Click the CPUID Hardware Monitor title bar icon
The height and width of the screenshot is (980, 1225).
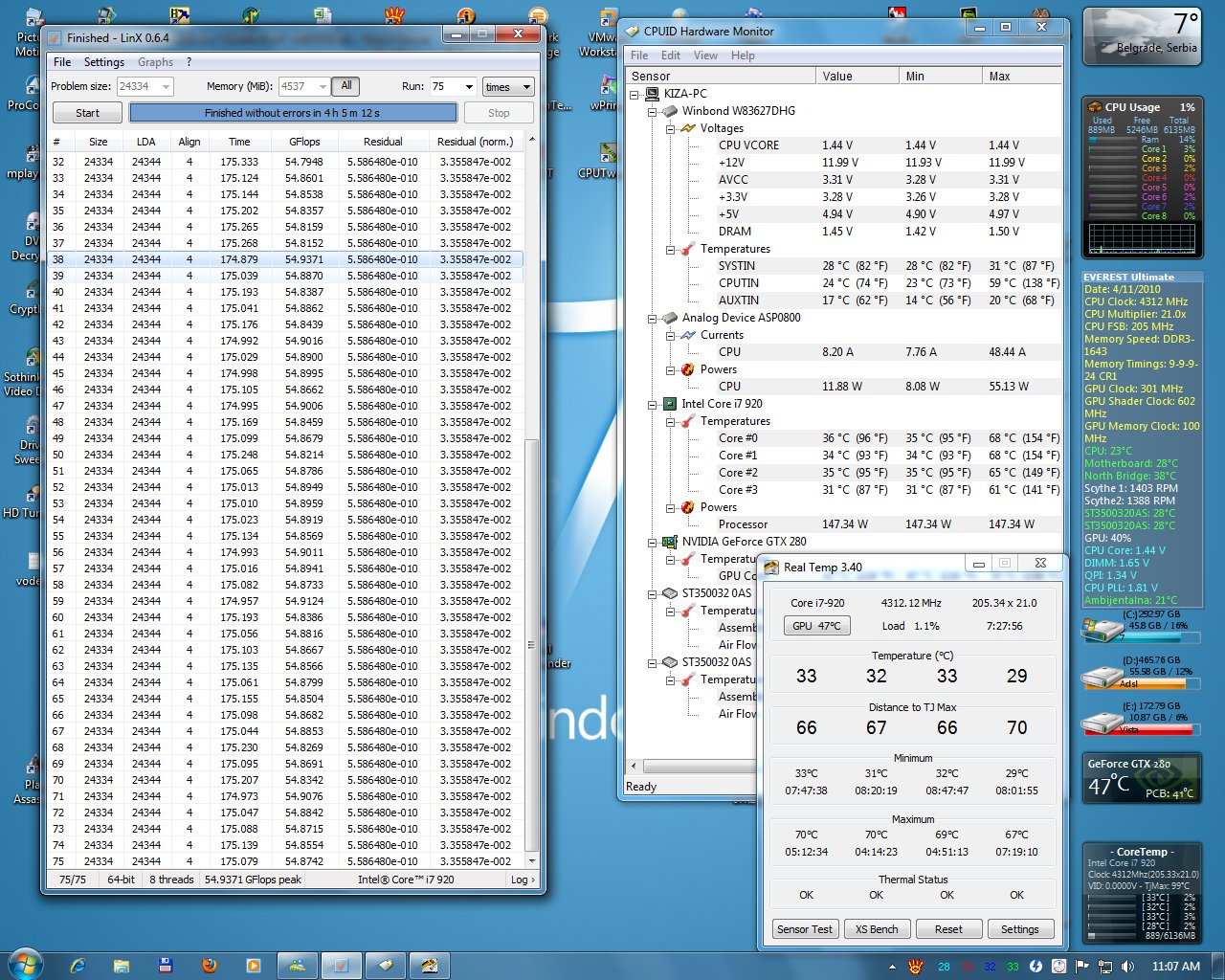pos(632,31)
